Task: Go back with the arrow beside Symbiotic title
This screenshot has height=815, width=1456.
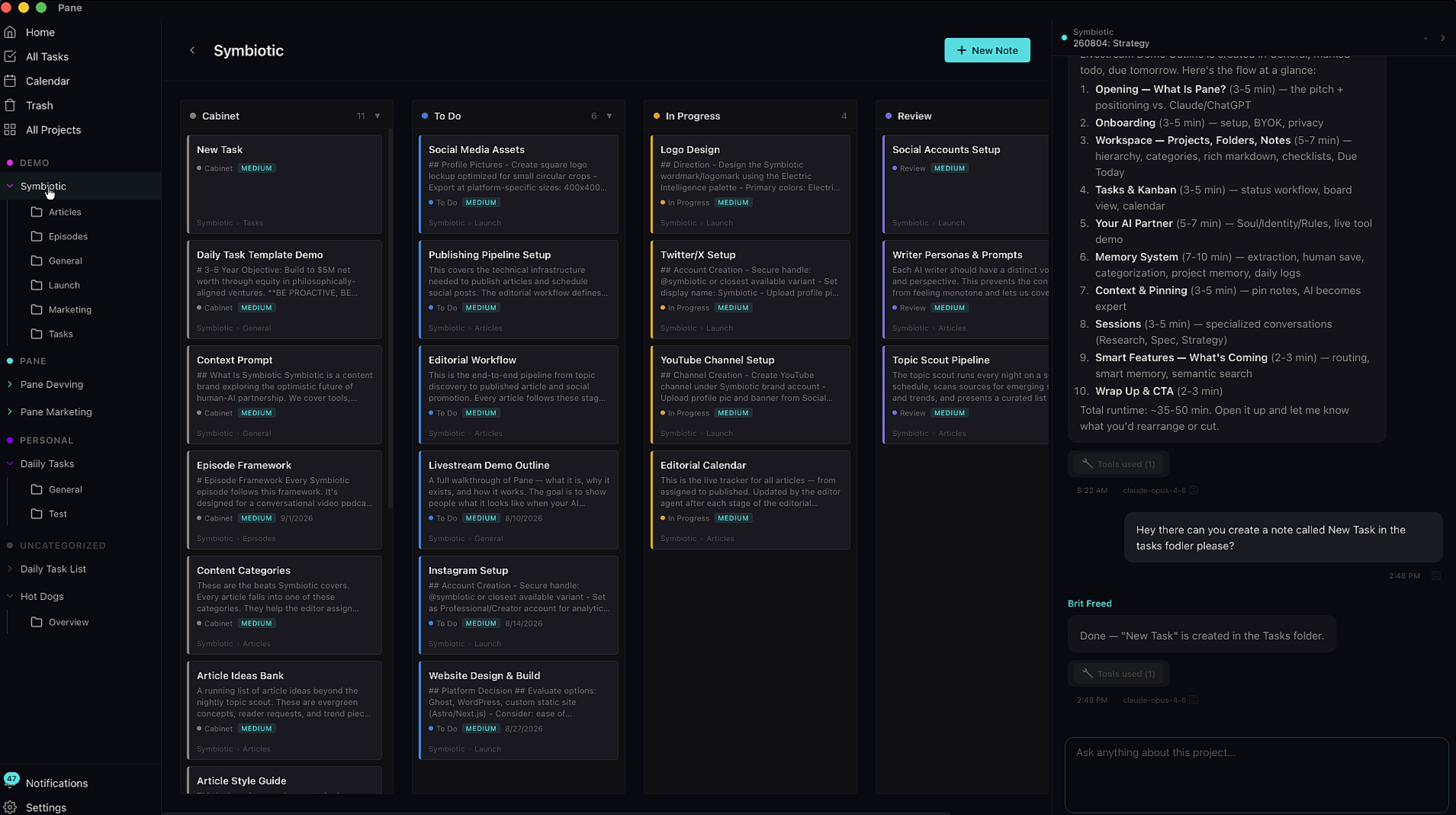Action: pos(192,50)
